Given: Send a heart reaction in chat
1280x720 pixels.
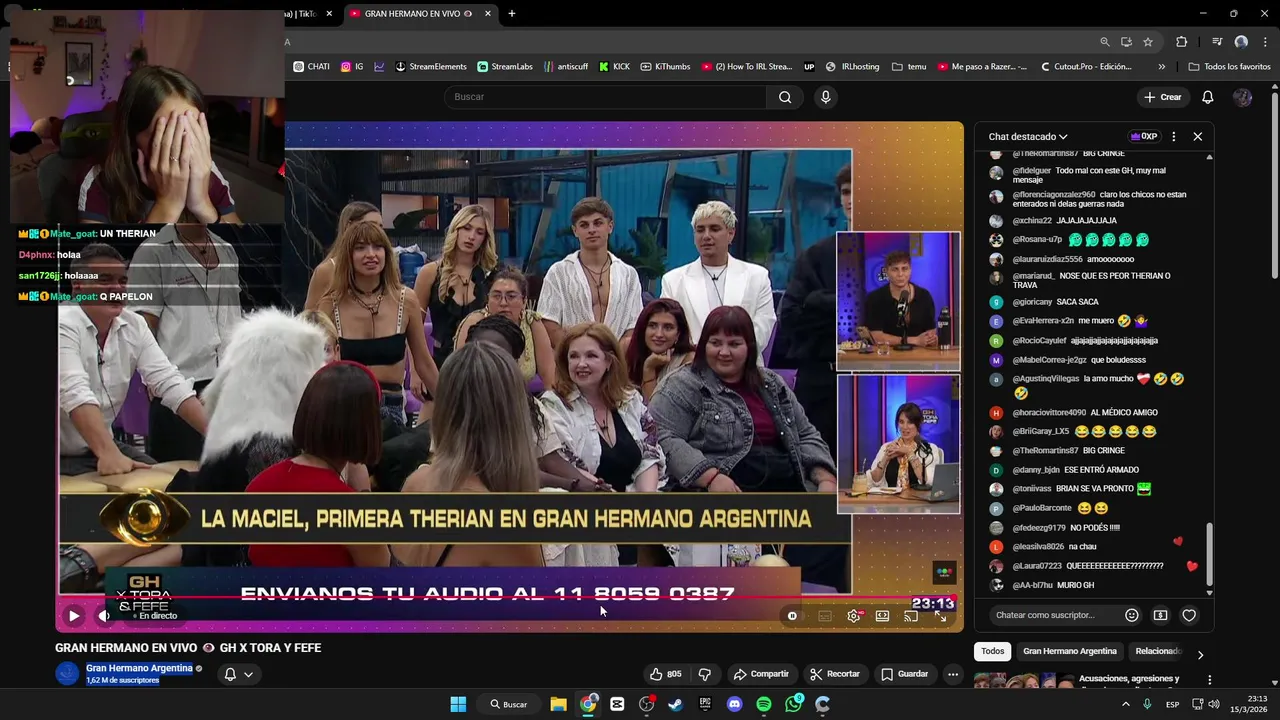Looking at the screenshot, I should [x=1189, y=615].
